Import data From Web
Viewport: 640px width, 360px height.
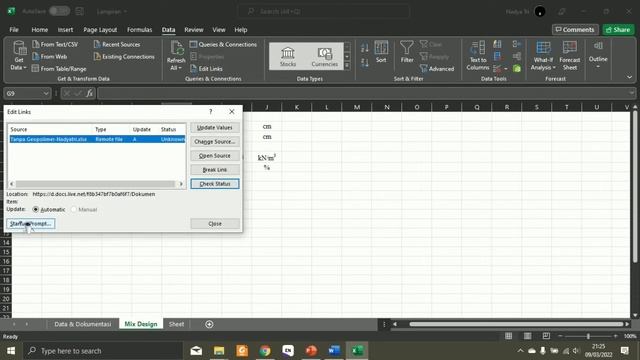coord(50,56)
